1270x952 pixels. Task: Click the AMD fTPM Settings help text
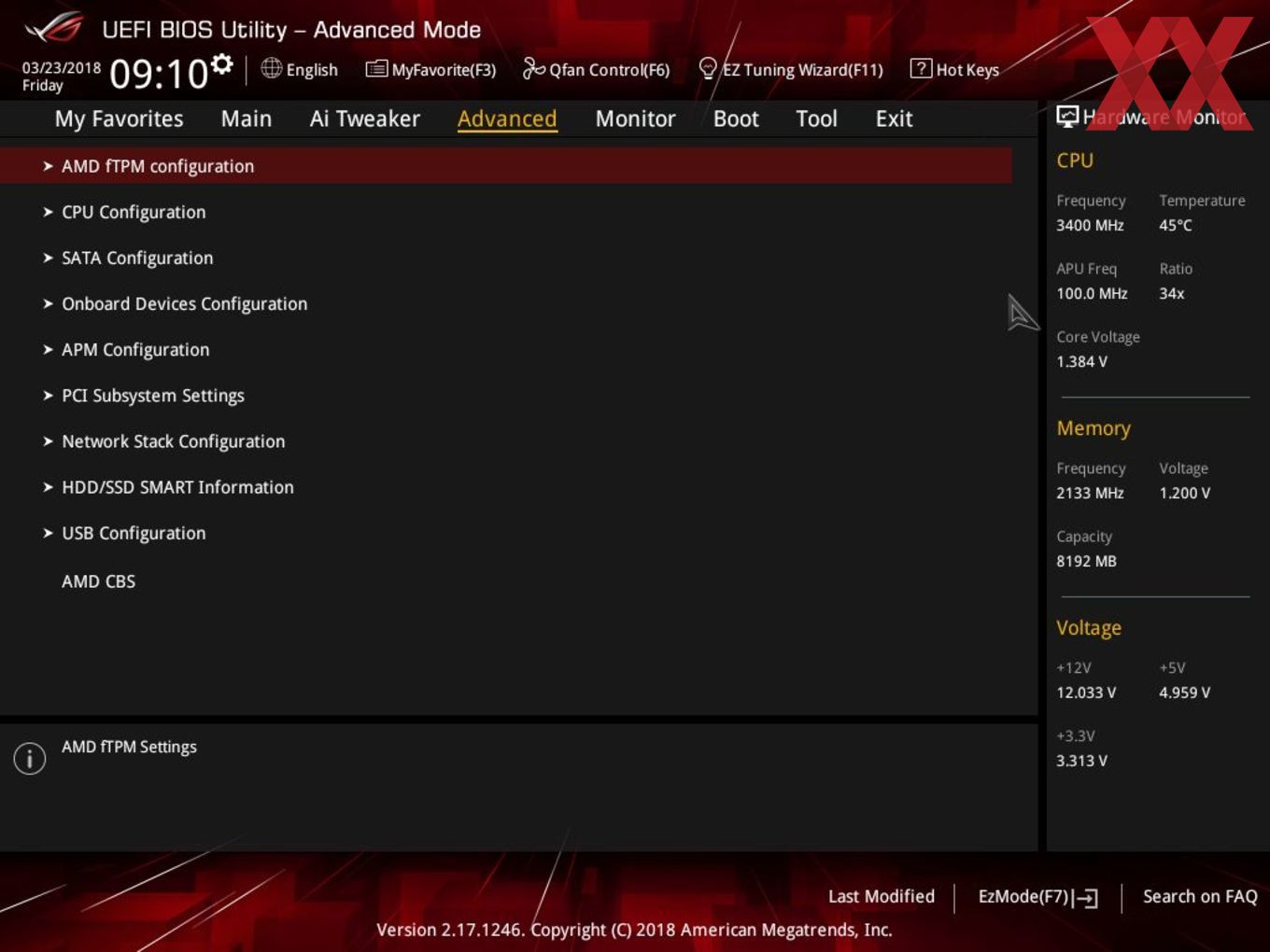[129, 747]
